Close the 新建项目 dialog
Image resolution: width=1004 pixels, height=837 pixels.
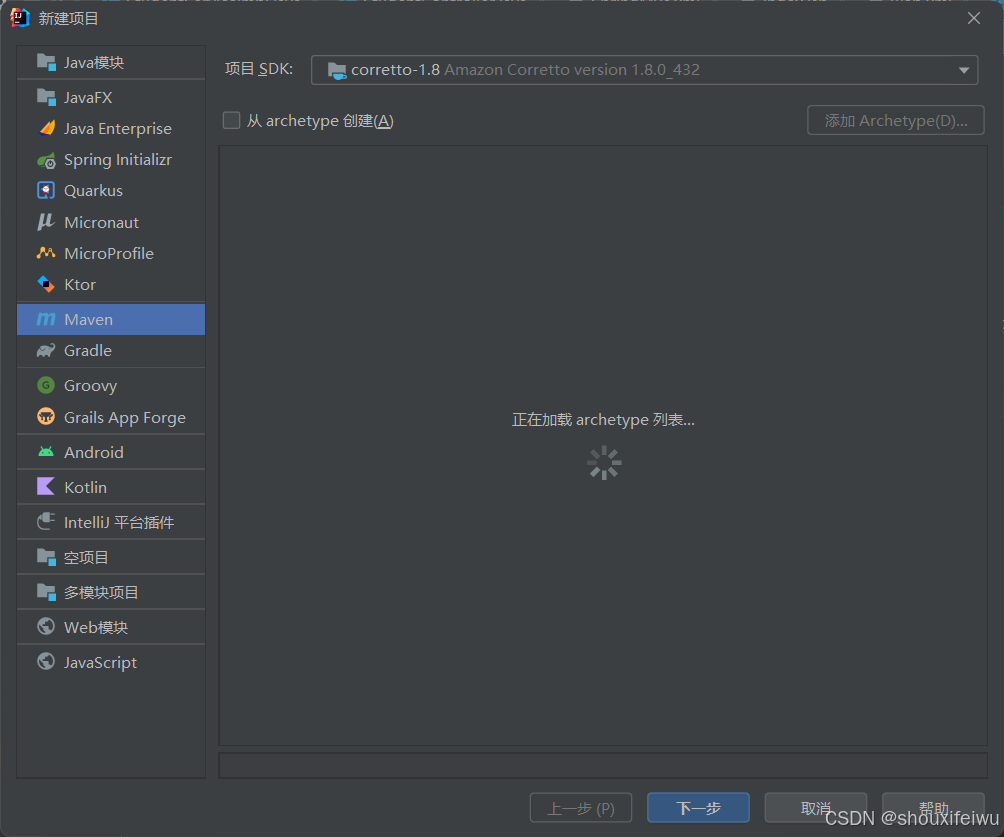[x=974, y=18]
